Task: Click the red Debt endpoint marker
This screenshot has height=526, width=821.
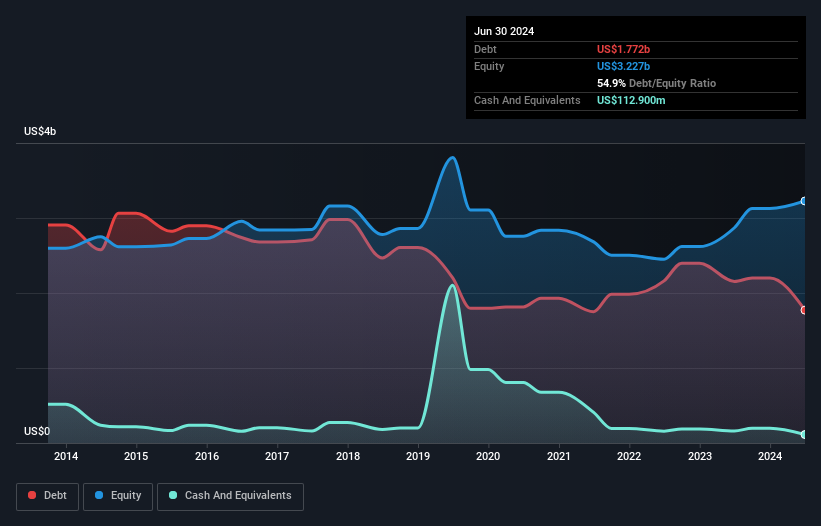Action: [804, 310]
